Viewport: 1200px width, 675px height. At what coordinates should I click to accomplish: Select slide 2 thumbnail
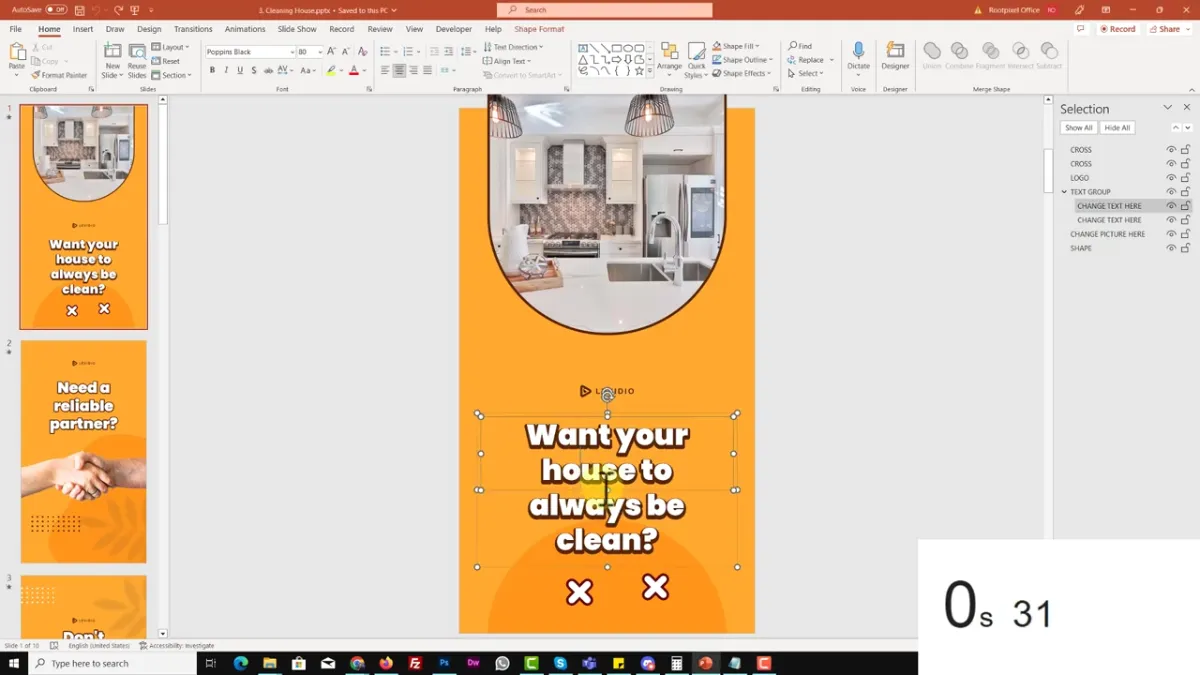[84, 451]
